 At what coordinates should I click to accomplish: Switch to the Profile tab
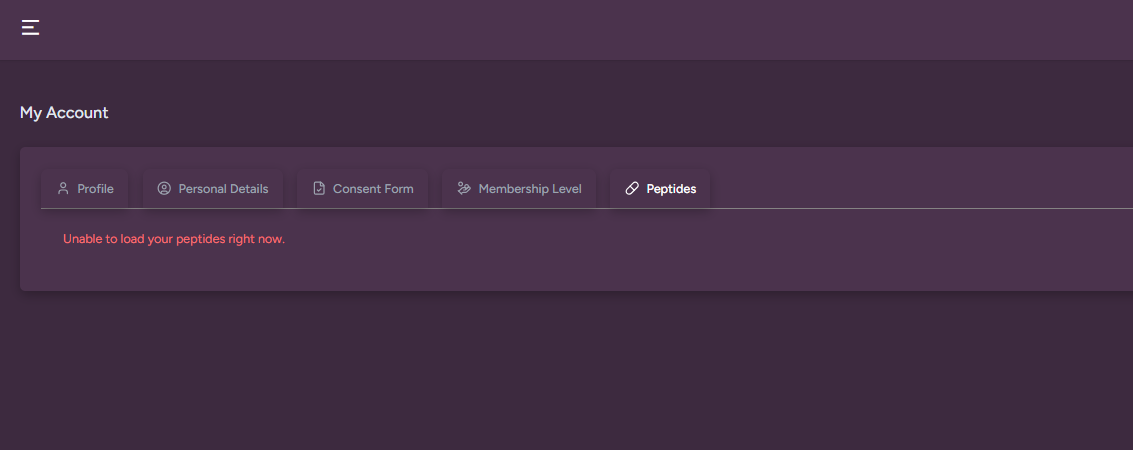click(x=95, y=189)
